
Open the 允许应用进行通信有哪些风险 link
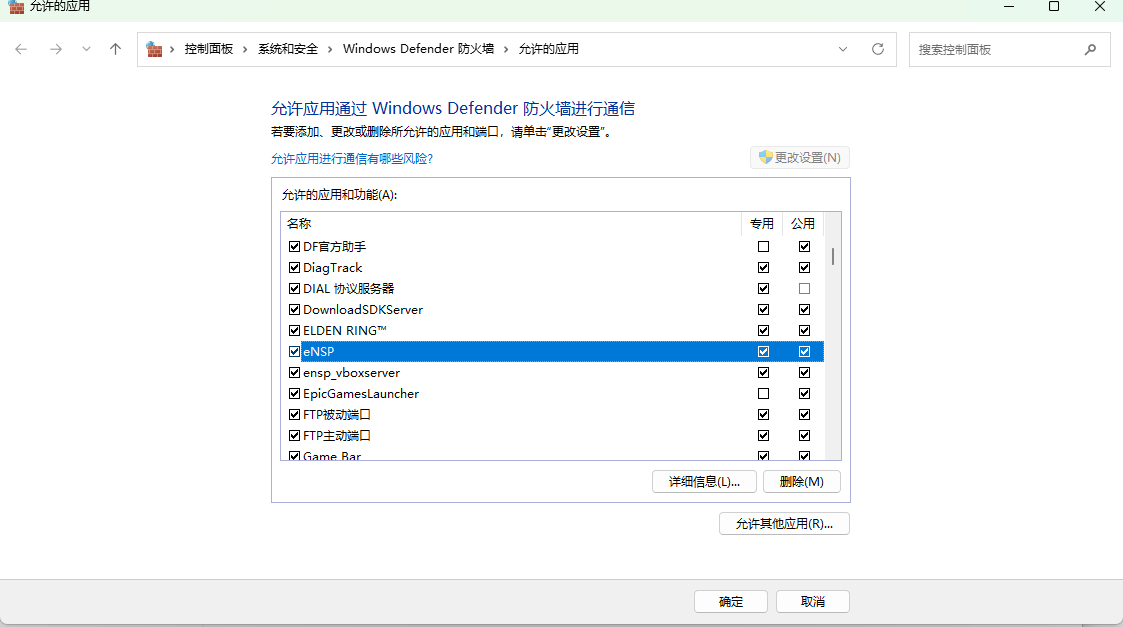point(353,158)
